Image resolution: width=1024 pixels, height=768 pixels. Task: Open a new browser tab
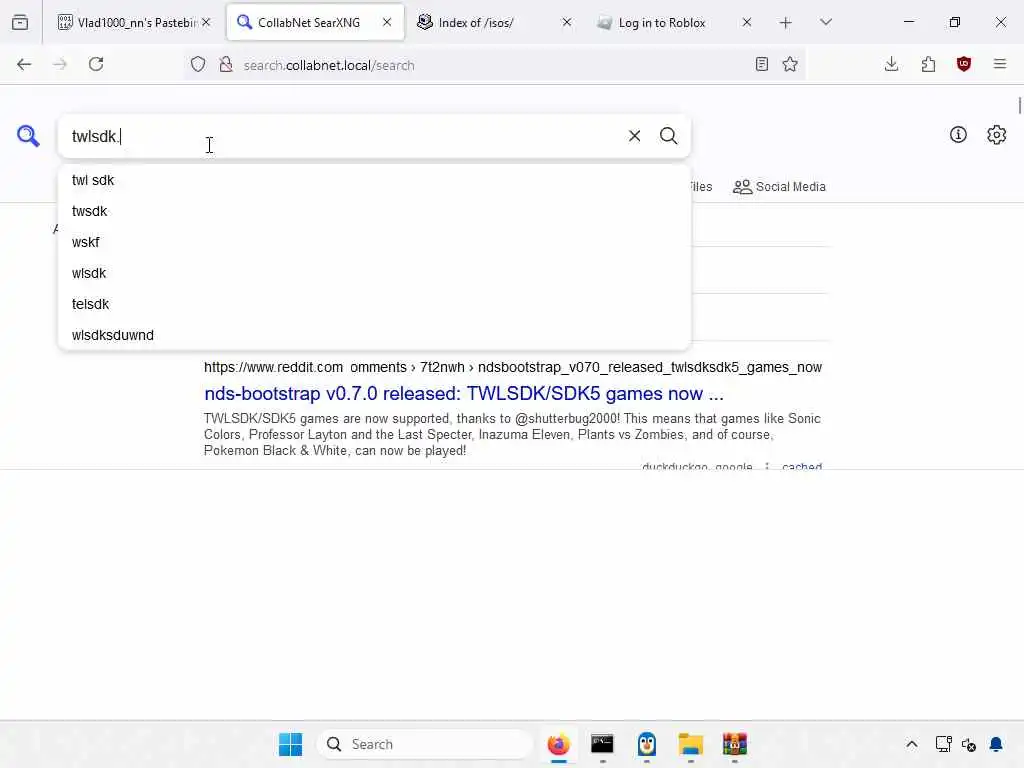point(786,23)
